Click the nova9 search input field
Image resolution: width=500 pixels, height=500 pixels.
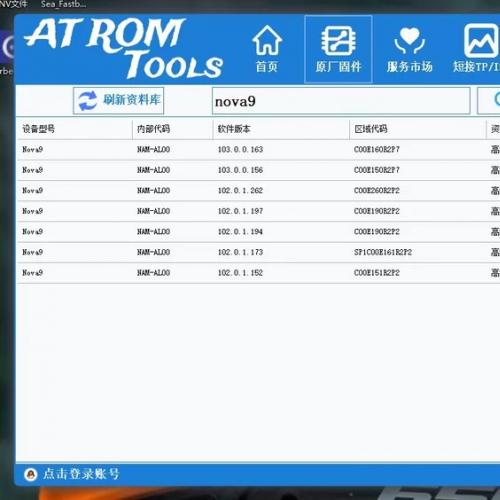341,101
